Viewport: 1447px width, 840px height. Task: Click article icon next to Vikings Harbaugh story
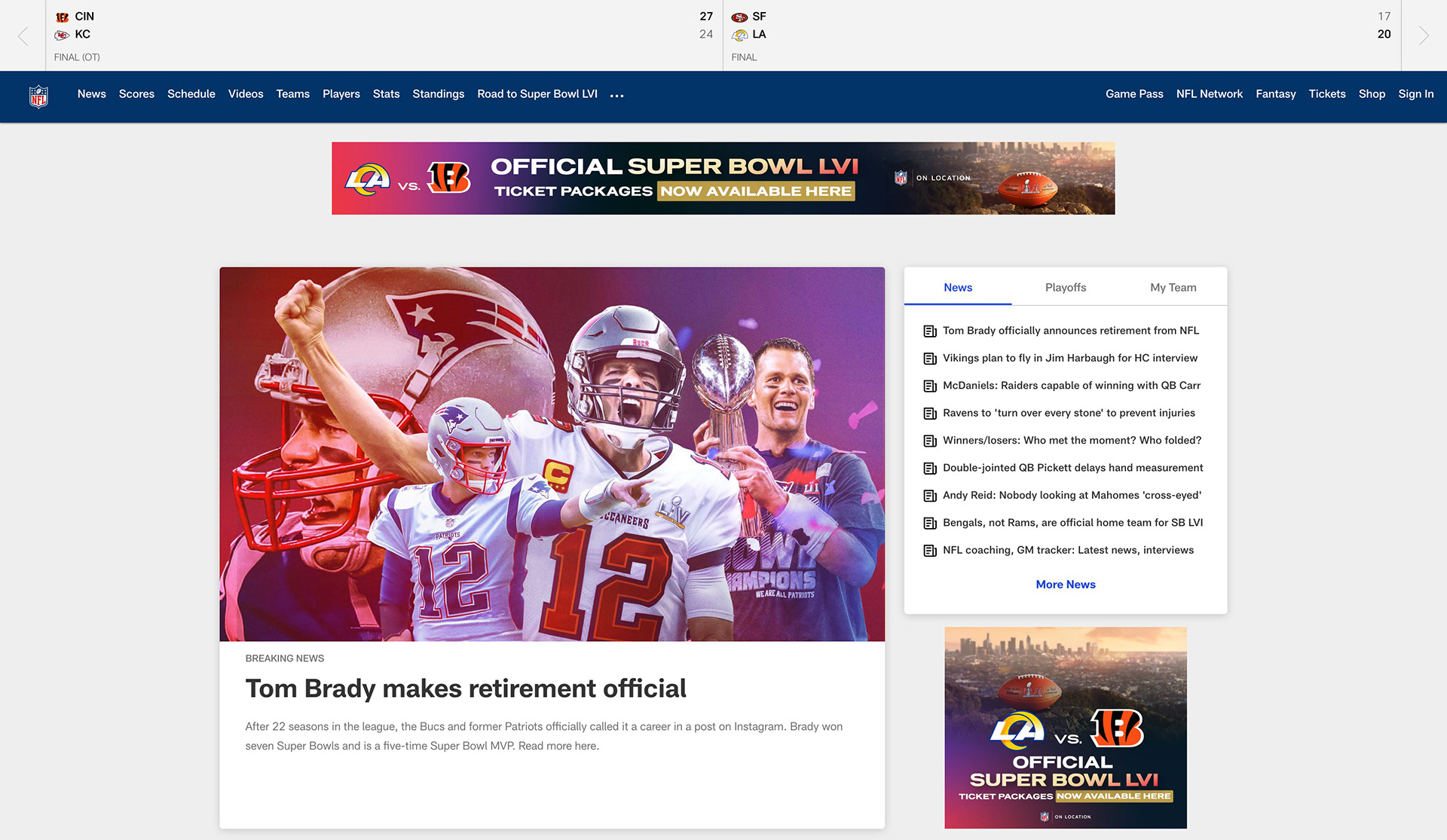click(930, 359)
